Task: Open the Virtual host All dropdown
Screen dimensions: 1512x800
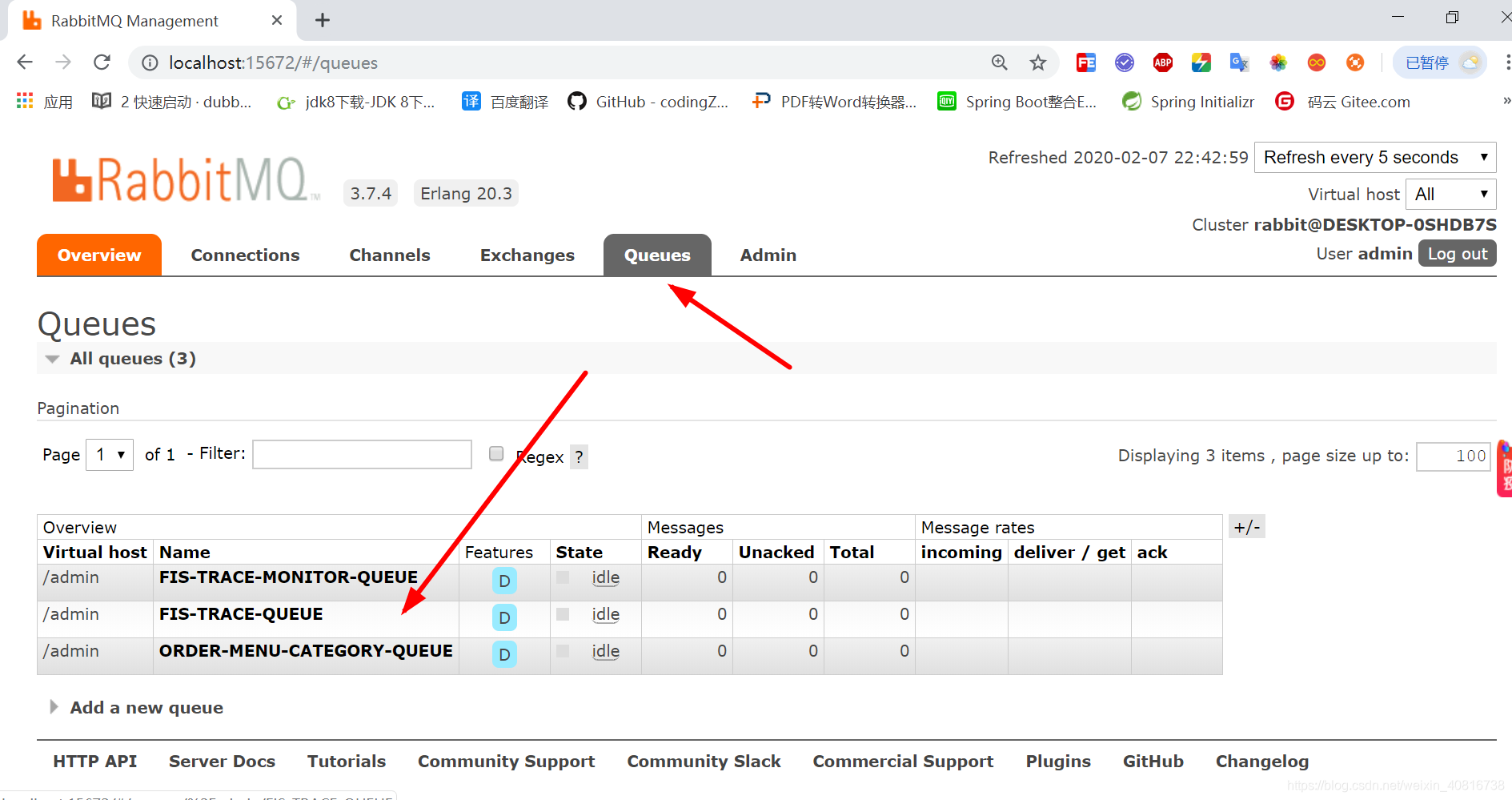Action: pyautogui.click(x=1450, y=194)
